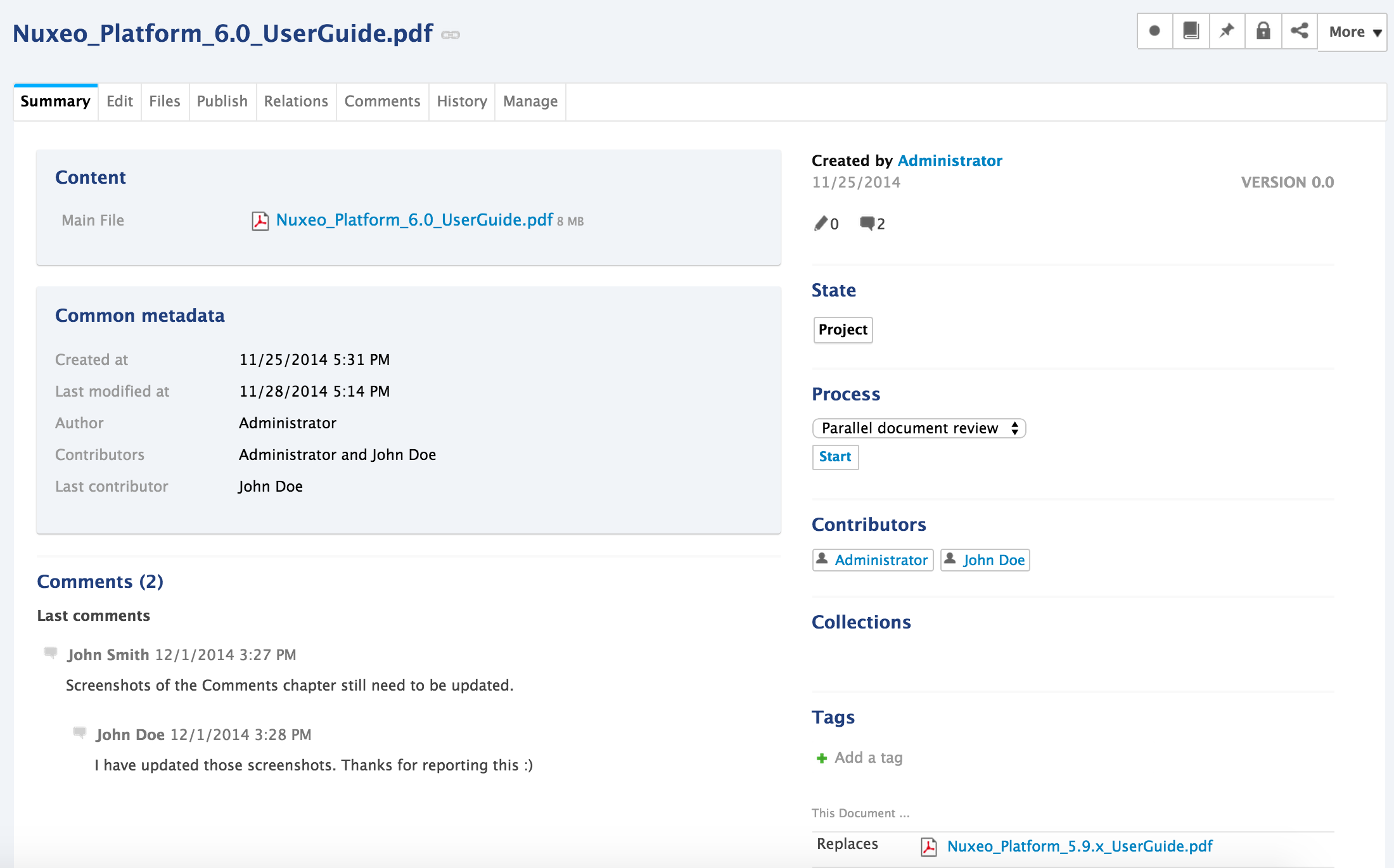The width and height of the screenshot is (1394, 868).
Task: Click the Start workflow button
Action: 835,457
